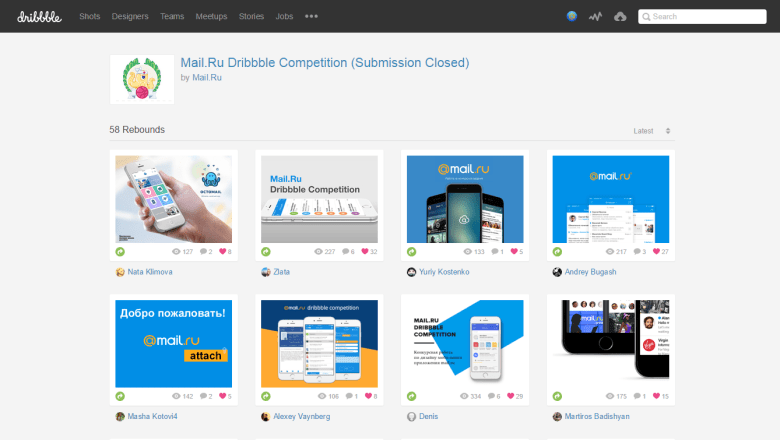Open the Octomail hand-held phone shot thumbnail
This screenshot has height=440, width=780.
[x=174, y=199]
